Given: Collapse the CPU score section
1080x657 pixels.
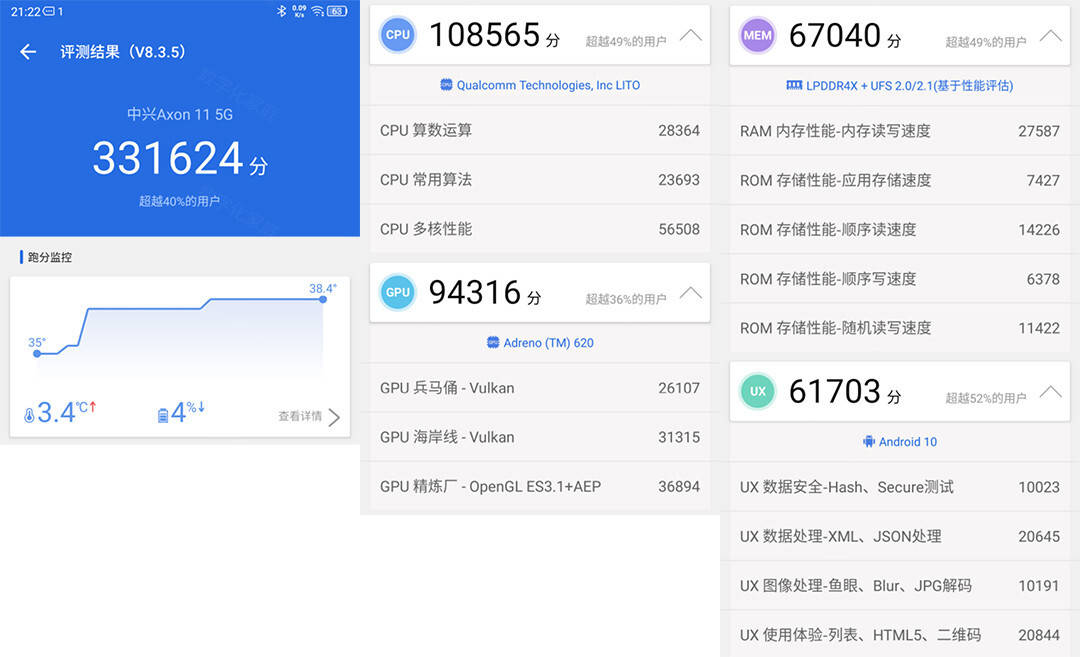Looking at the screenshot, I should 690,36.
